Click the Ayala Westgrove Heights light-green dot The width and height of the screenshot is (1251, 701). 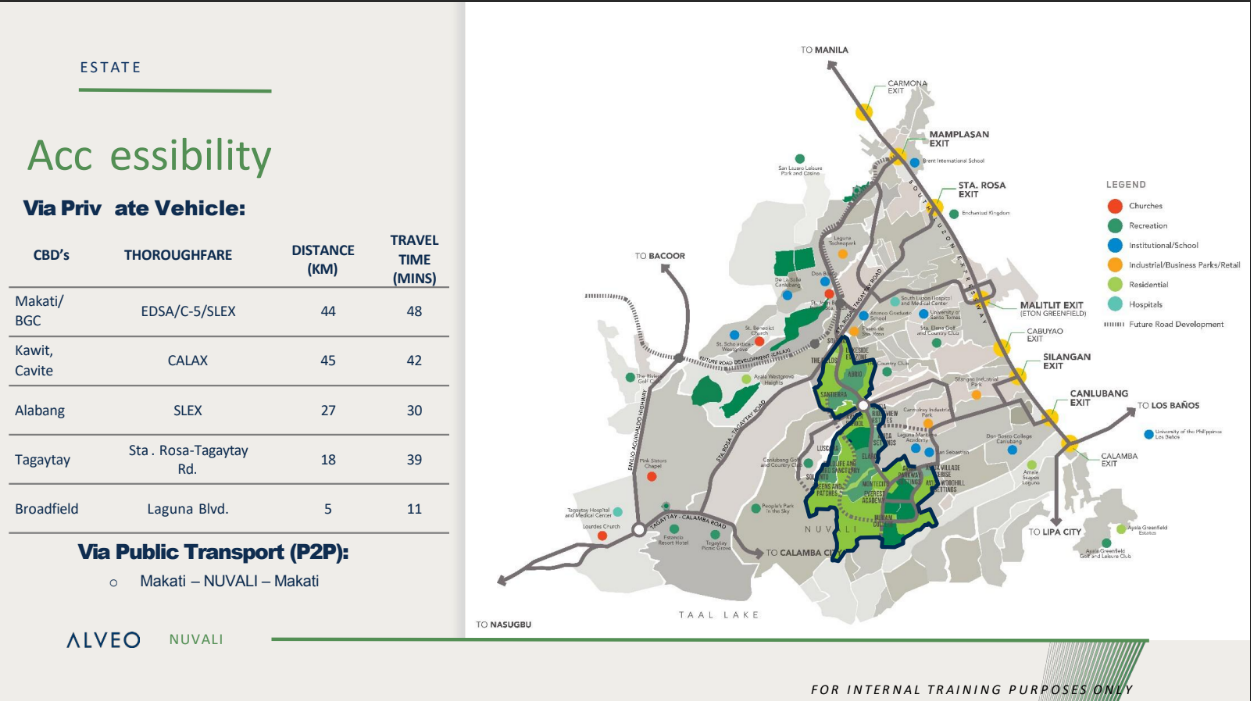[x=746, y=379]
